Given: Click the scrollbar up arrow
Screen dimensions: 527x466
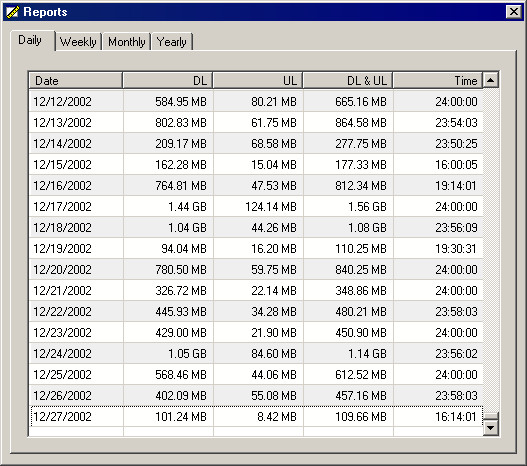Looking at the screenshot, I should (491, 80).
